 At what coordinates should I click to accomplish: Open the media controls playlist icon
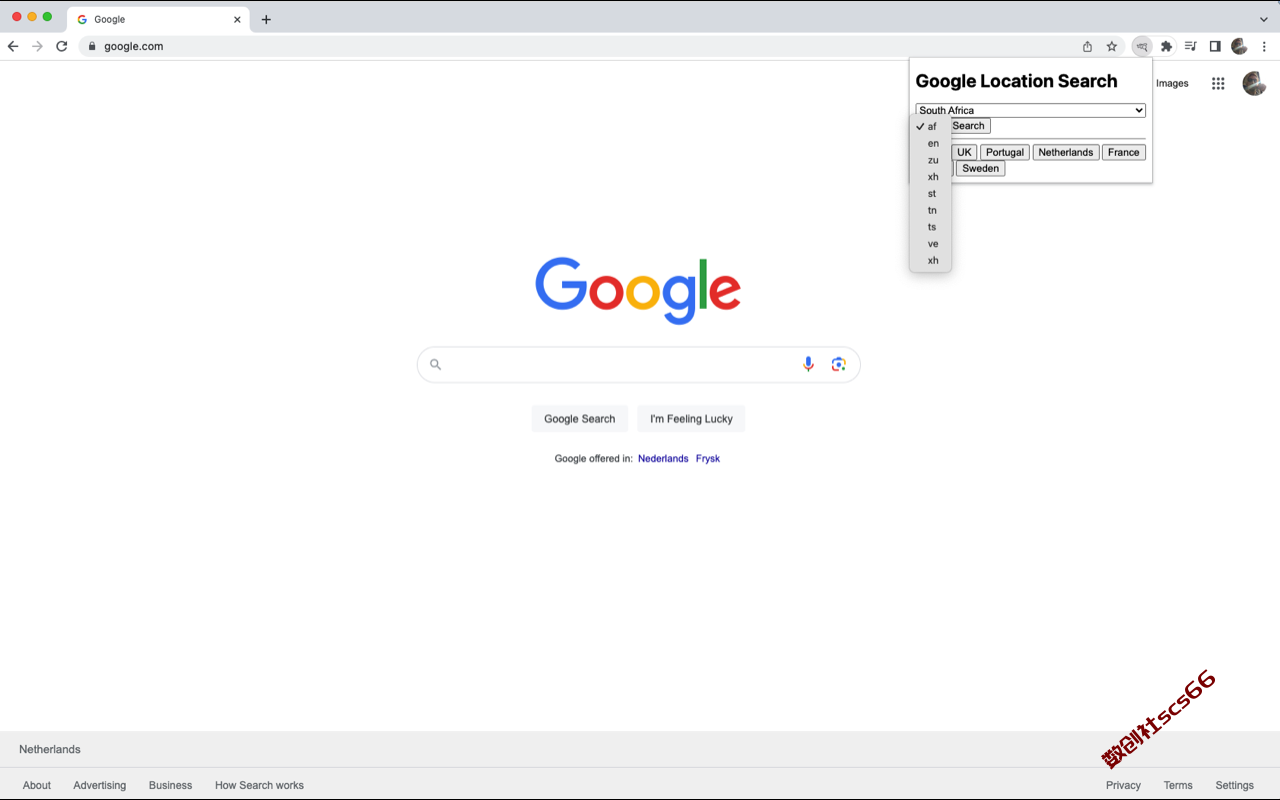coord(1191,46)
